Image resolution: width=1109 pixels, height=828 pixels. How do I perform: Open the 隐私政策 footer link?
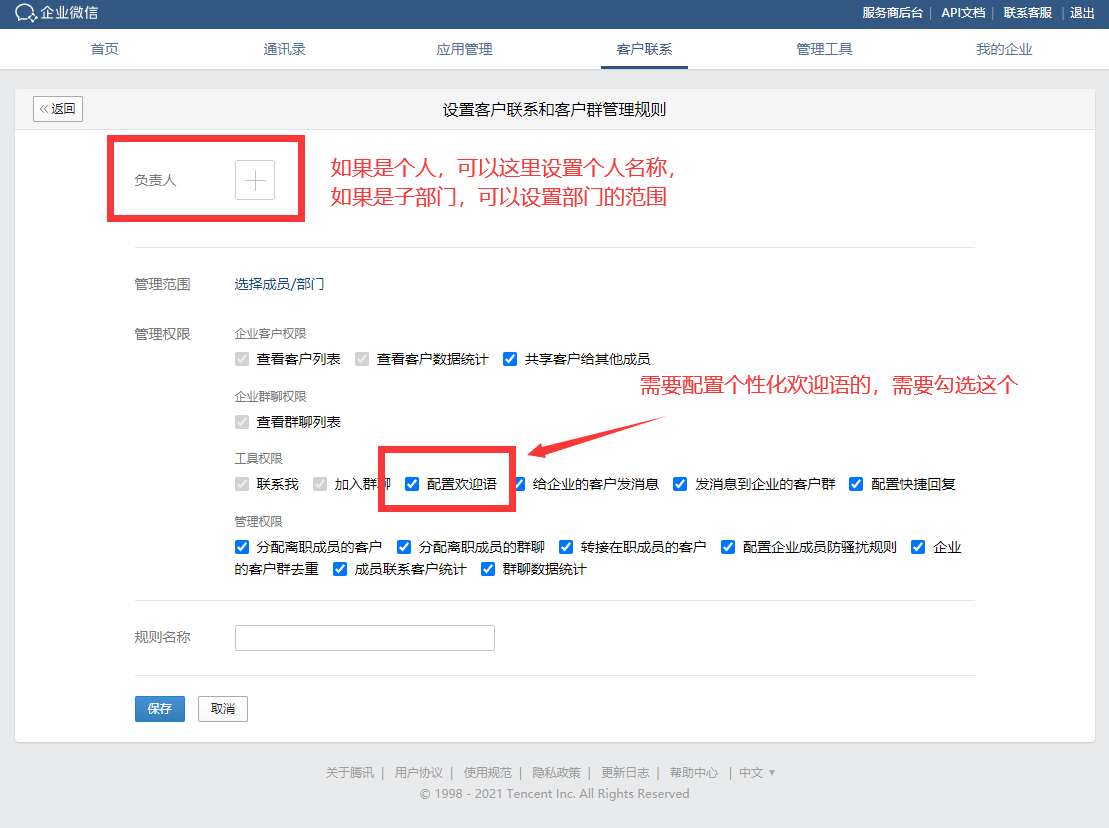pos(556,773)
